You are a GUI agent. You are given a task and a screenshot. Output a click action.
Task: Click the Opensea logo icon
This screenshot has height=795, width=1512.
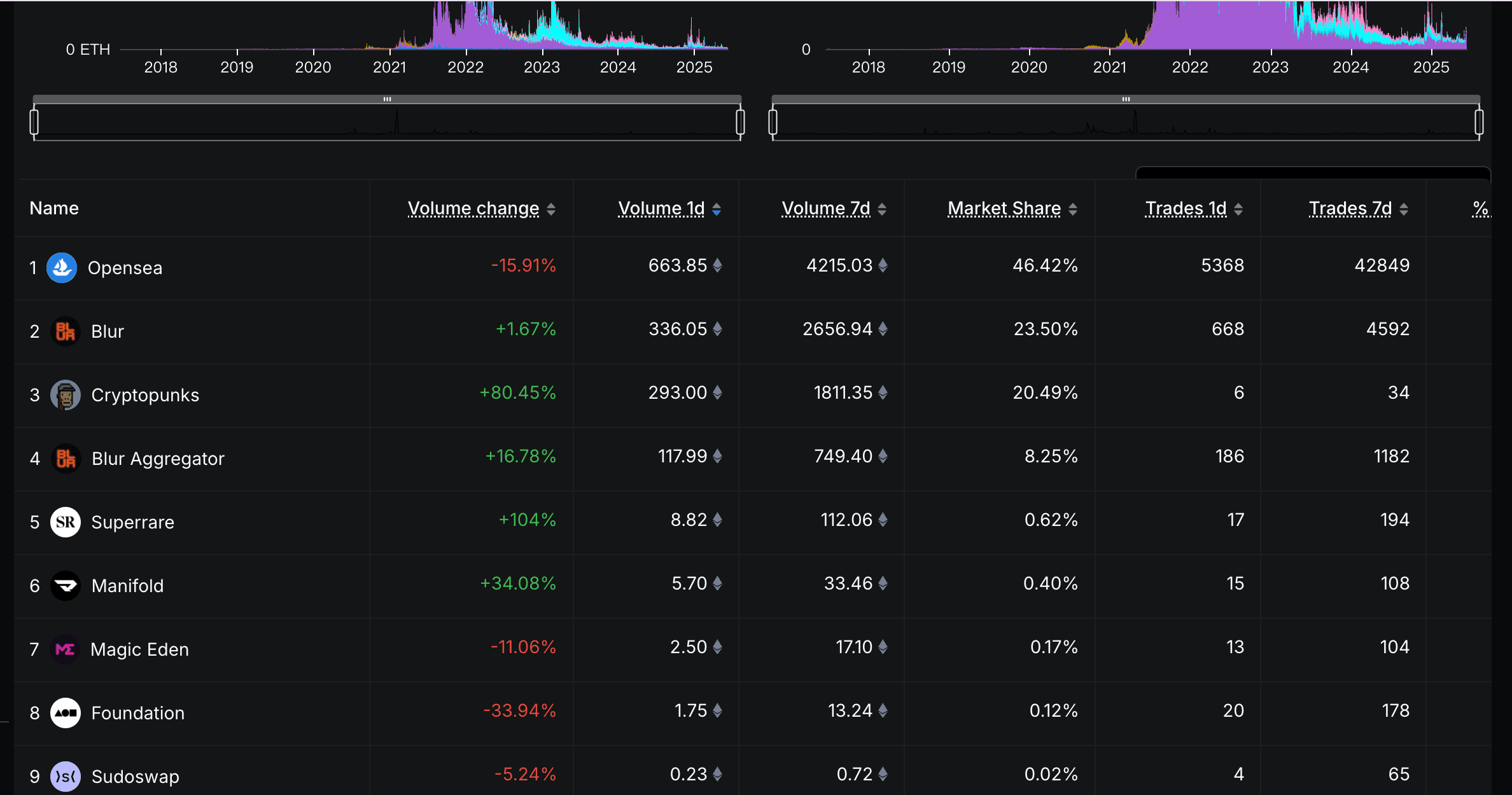coord(63,267)
